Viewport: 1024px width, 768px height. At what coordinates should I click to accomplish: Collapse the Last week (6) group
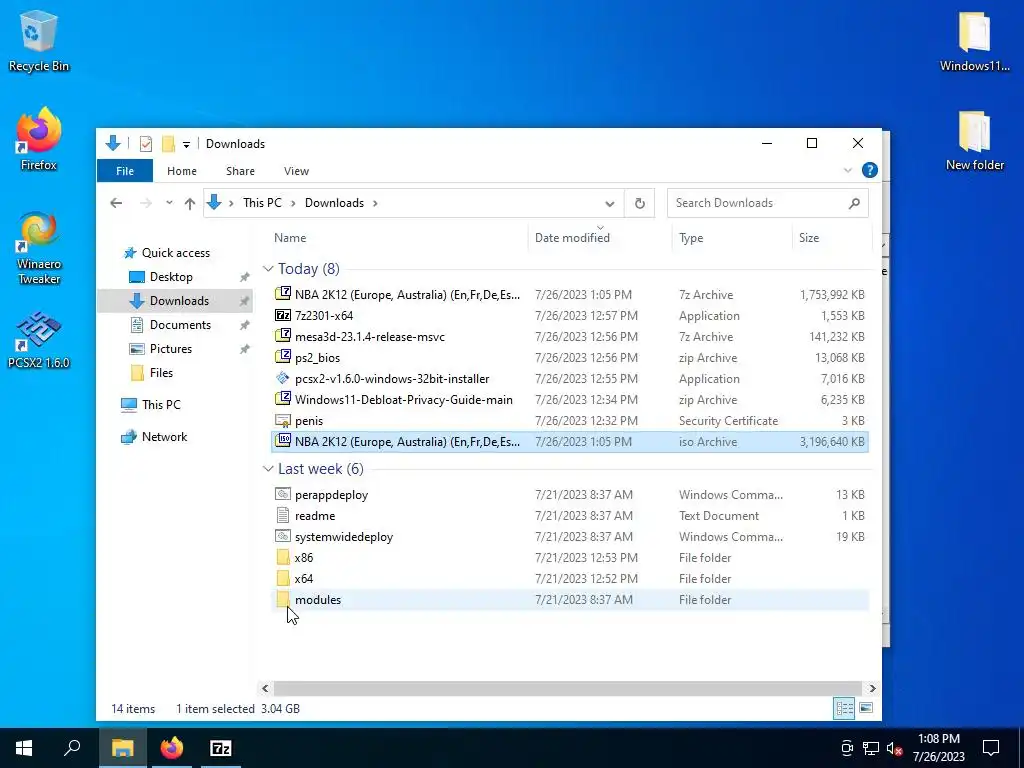(x=268, y=469)
